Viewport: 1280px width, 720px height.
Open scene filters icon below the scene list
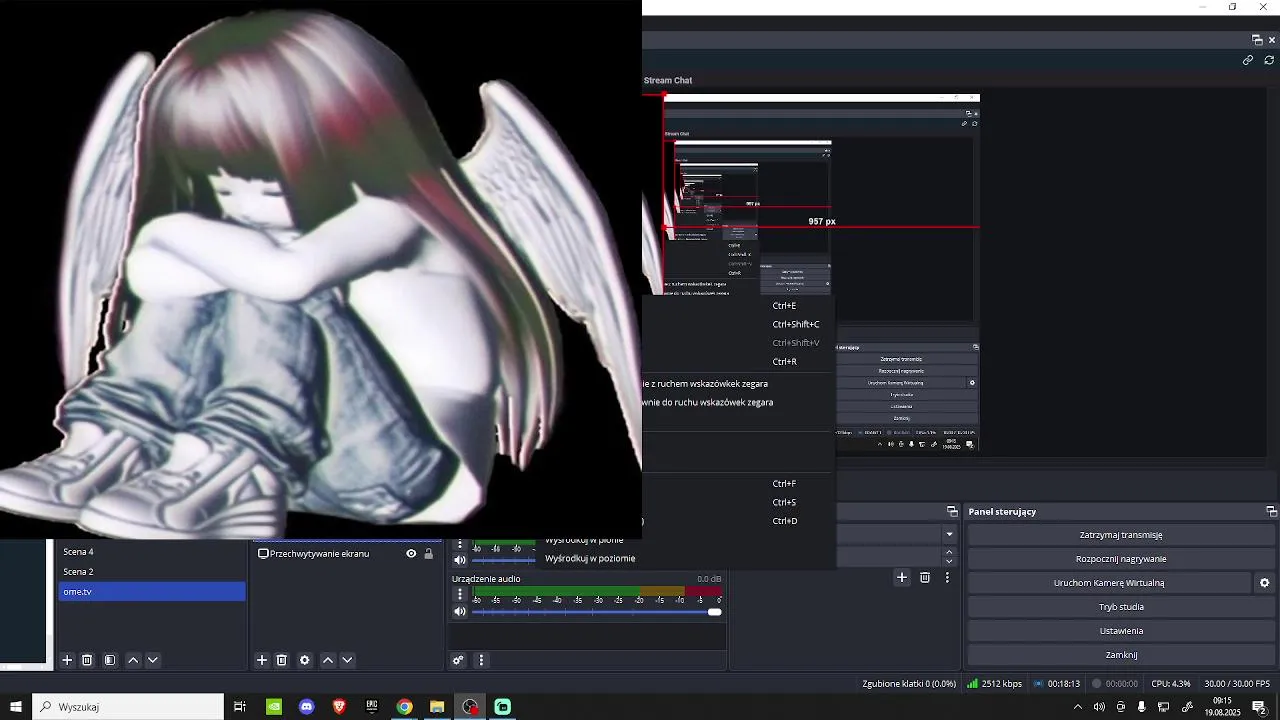[110, 660]
